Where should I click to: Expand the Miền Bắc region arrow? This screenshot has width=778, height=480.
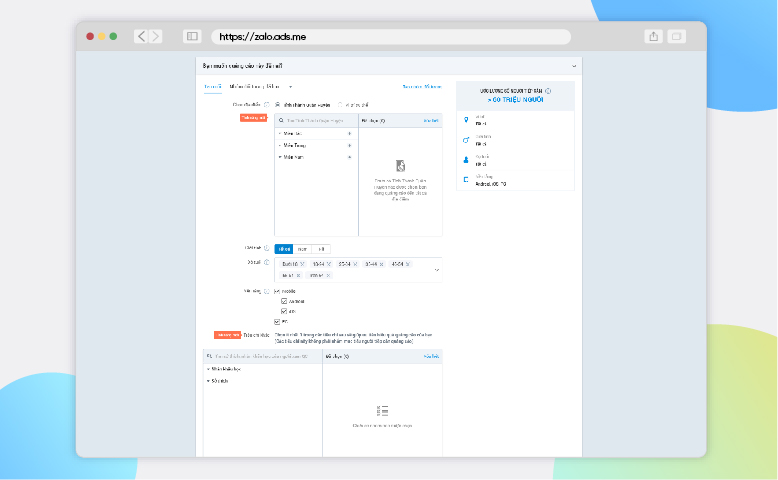pyautogui.click(x=280, y=134)
